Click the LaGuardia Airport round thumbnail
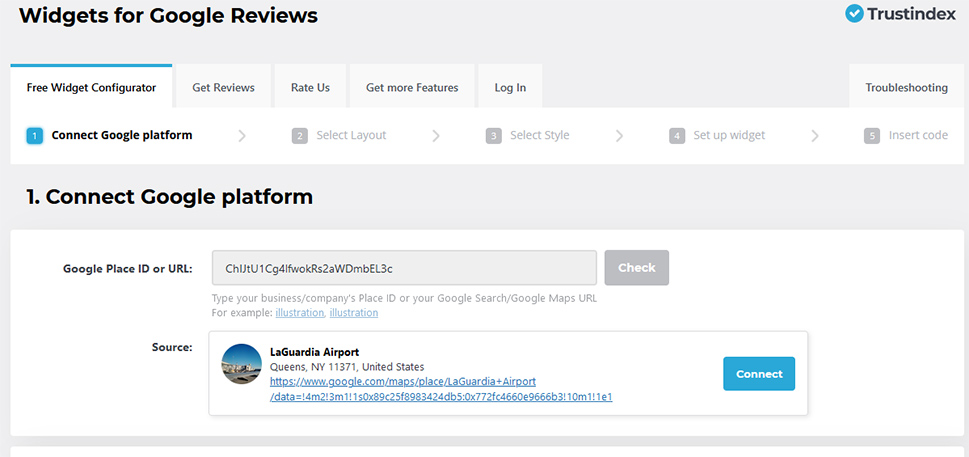Screen dimensions: 969x457 [242, 364]
